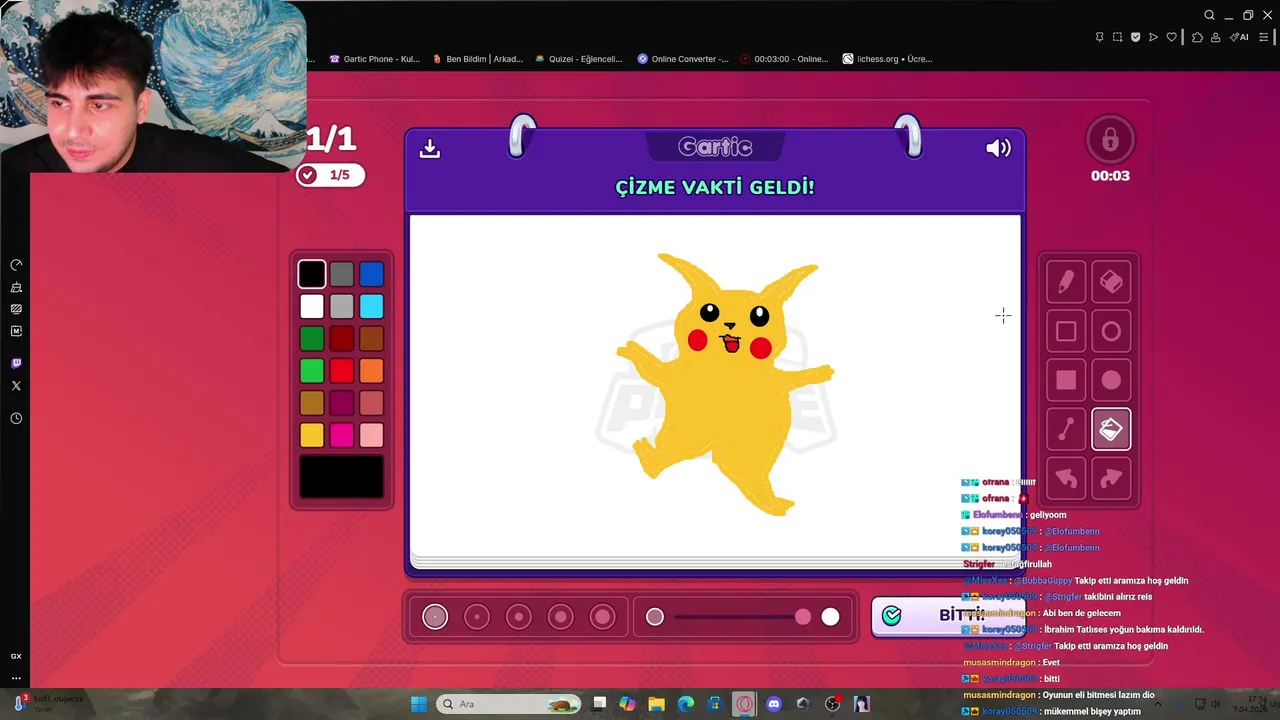1280x720 pixels.
Task: Pick the cyan color swatch
Action: coord(372,306)
